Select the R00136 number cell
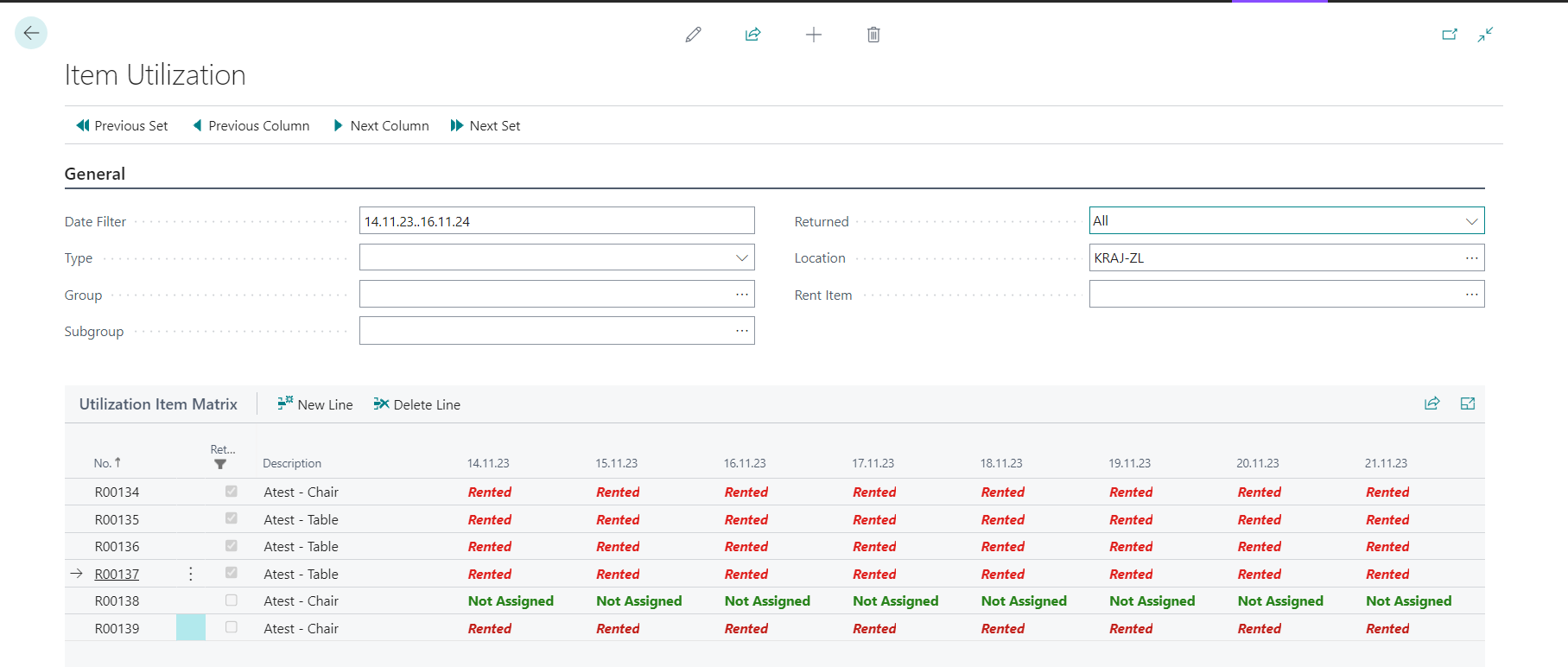1568x667 pixels. tap(117, 547)
